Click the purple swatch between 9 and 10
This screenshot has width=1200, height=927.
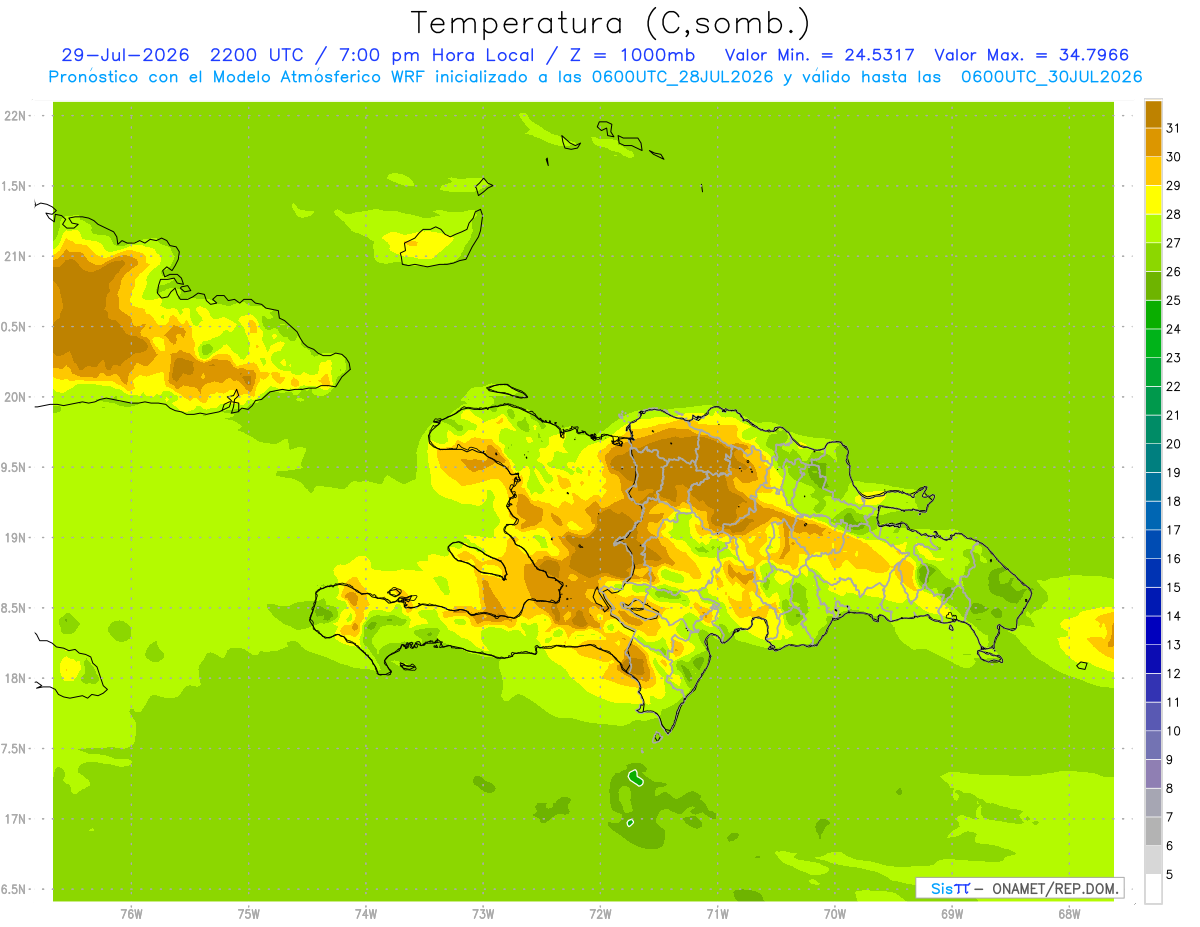click(x=1153, y=745)
